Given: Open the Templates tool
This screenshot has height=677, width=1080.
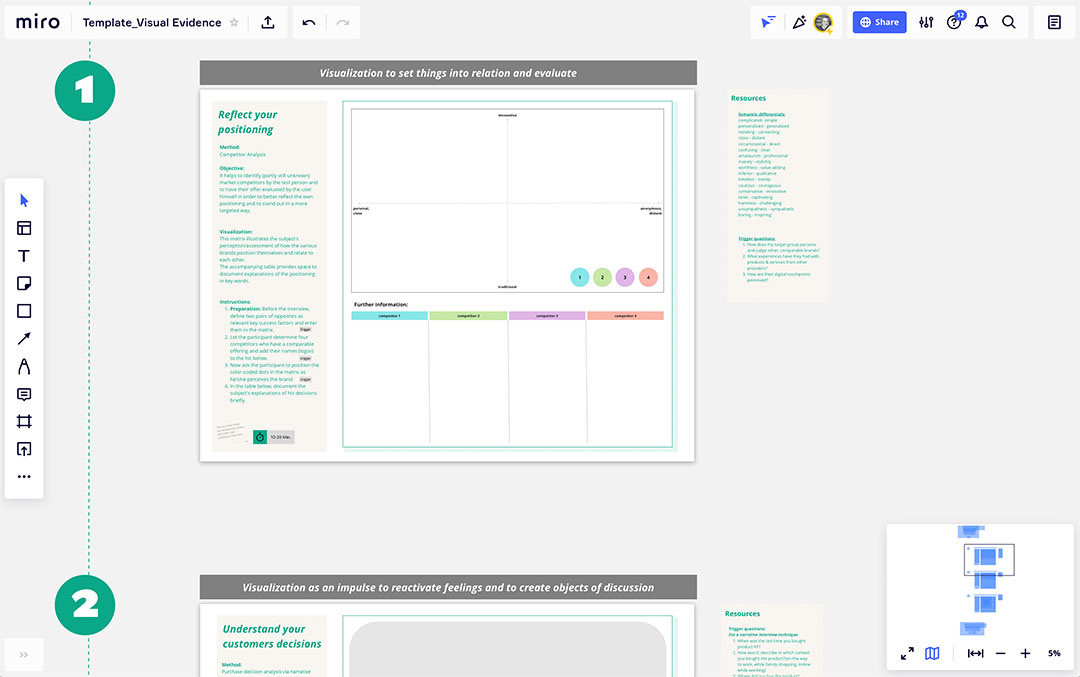Looking at the screenshot, I should click(x=24, y=228).
